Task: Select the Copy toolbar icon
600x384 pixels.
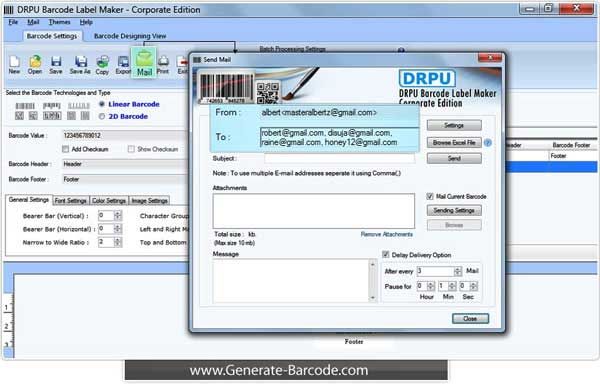Action: coord(102,64)
